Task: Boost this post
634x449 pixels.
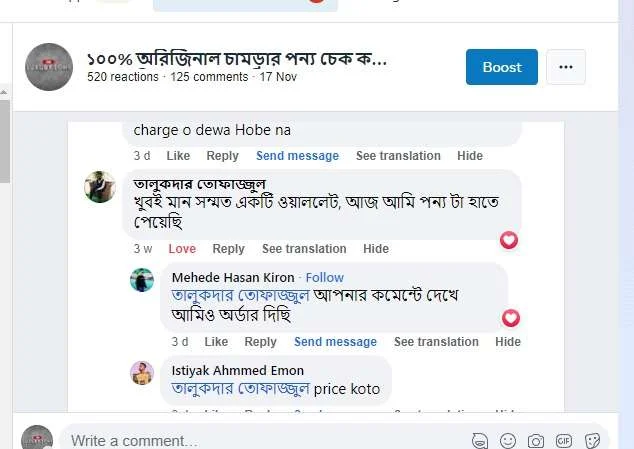Action: coord(501,67)
